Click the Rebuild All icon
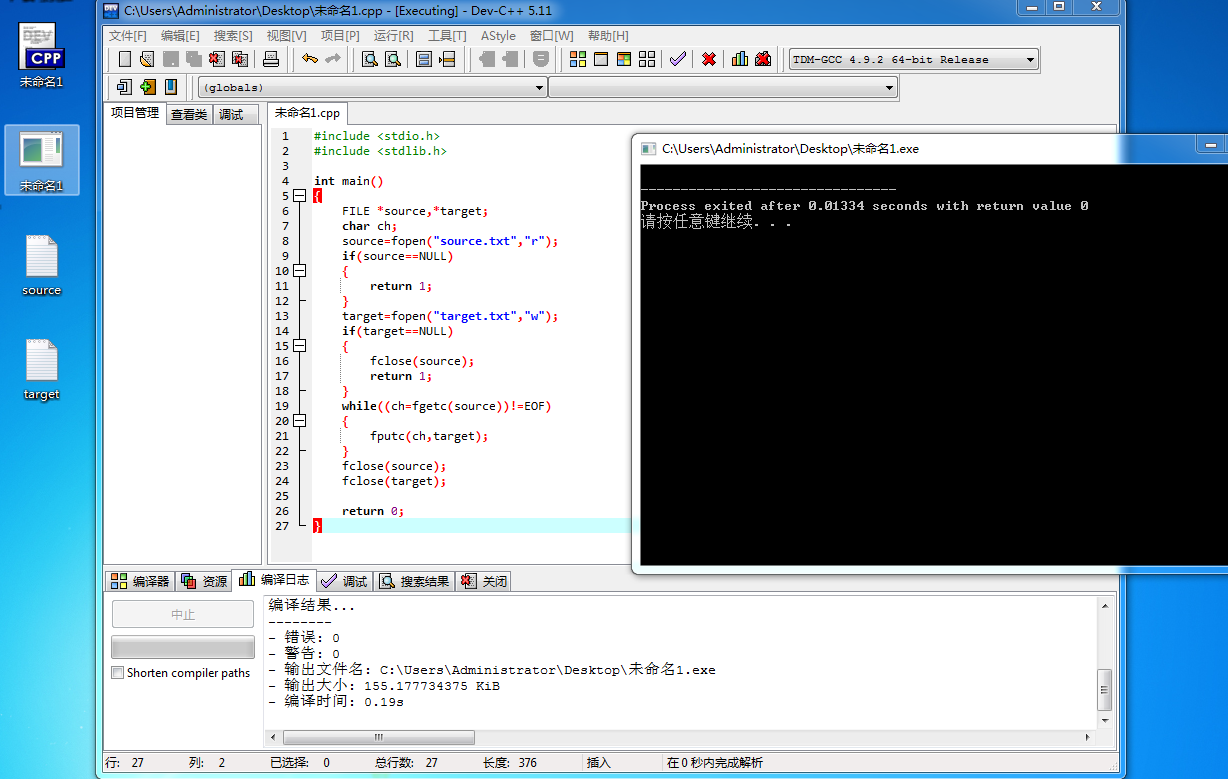Screen dimensions: 1228x779 (647, 59)
